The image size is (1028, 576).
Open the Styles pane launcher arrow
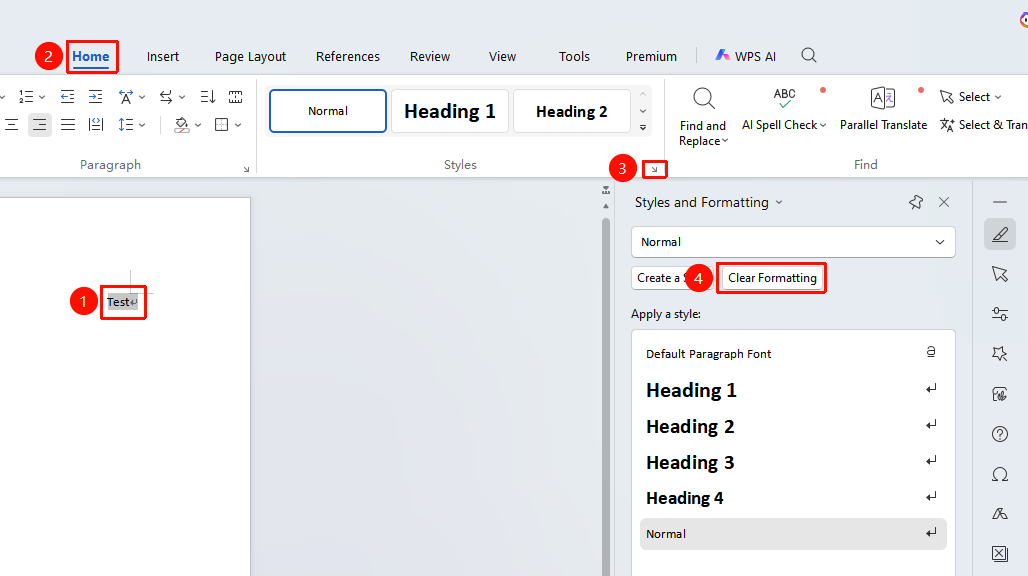pyautogui.click(x=654, y=170)
